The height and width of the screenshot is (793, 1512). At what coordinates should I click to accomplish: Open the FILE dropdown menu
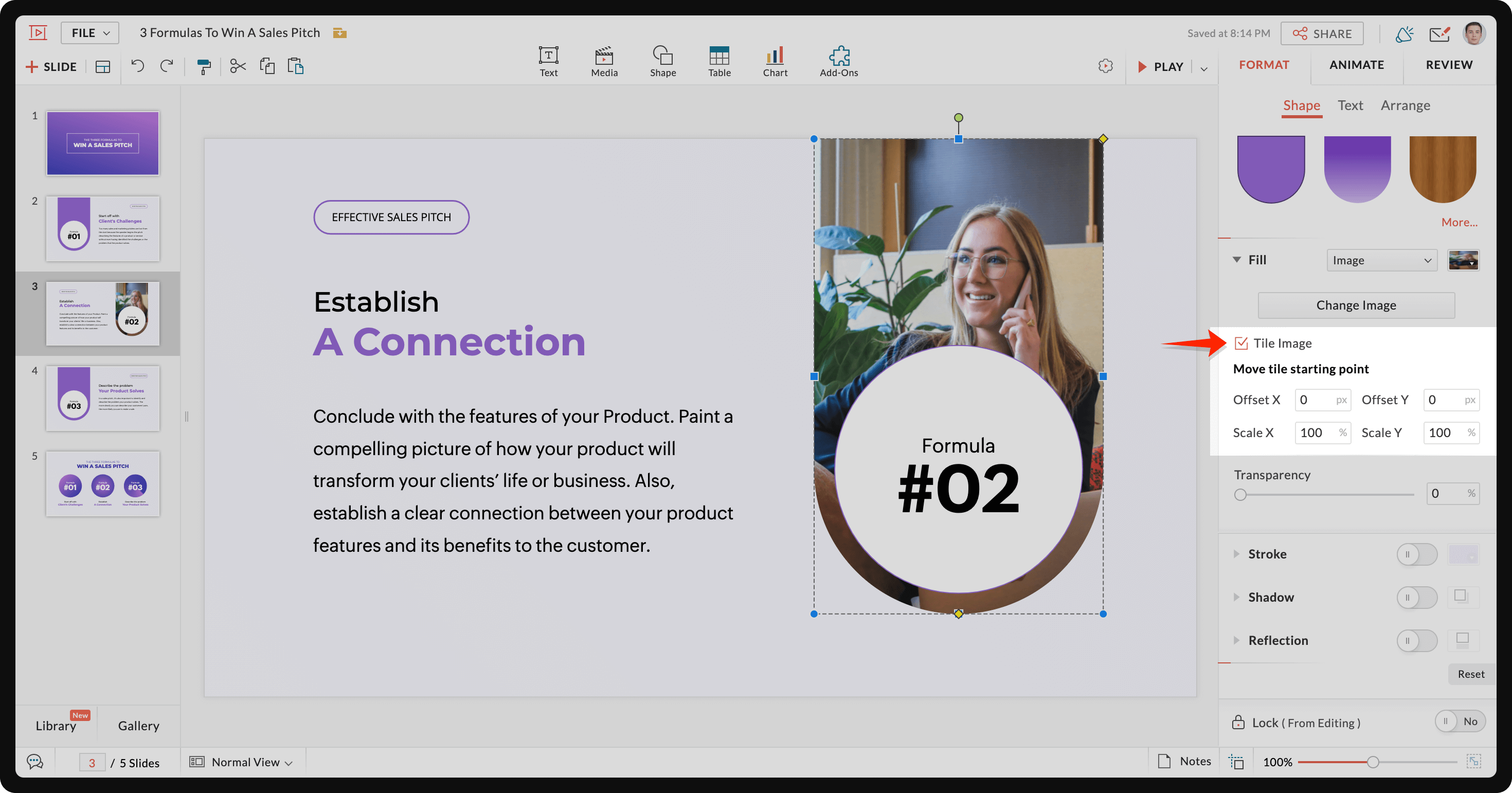[90, 33]
